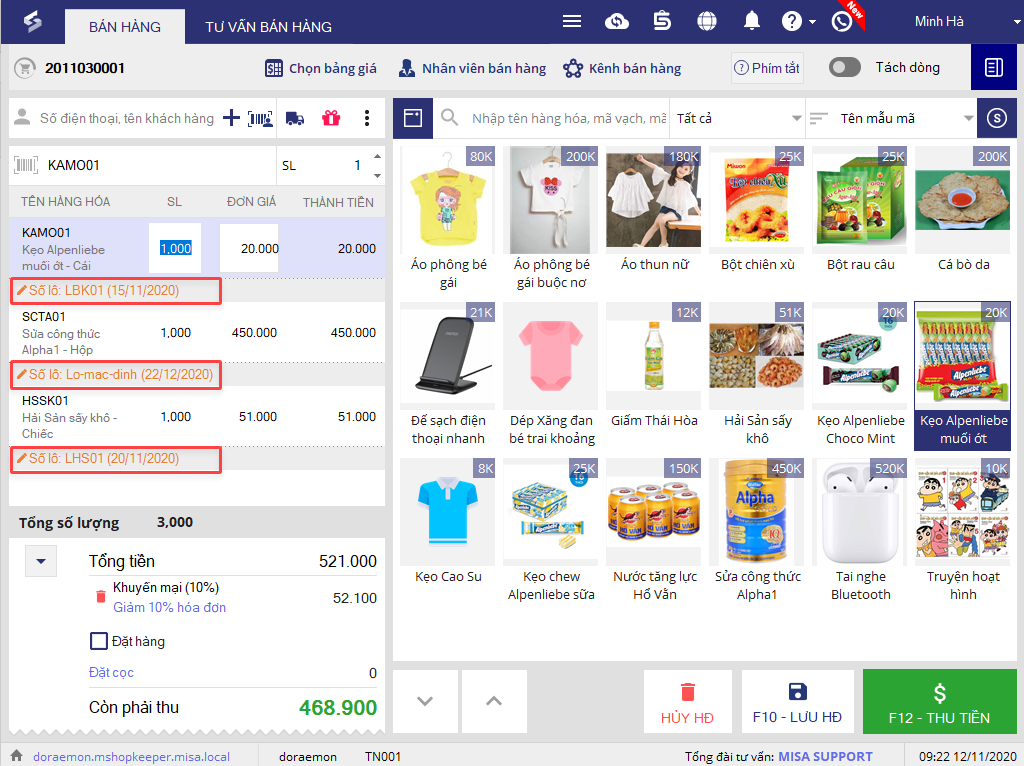The image size is (1024, 766).
Task: Focus the customer phone/name field
Action: 127,118
